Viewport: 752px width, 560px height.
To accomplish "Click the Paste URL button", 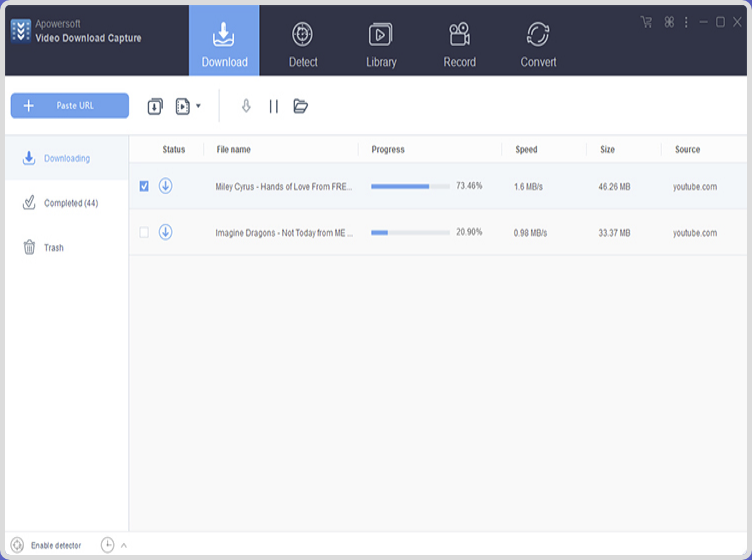I will click(x=70, y=105).
